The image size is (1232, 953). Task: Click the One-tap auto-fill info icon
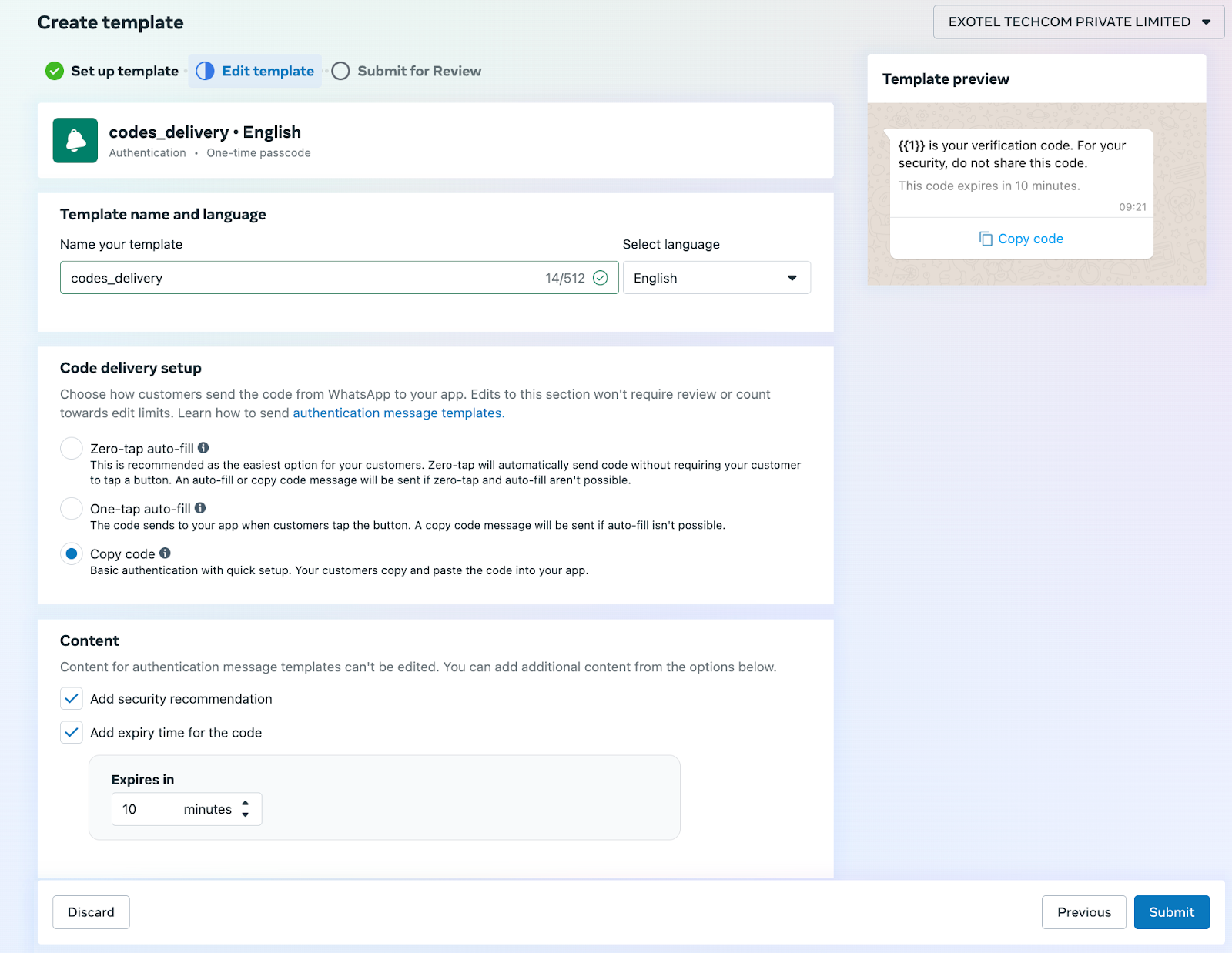[200, 508]
